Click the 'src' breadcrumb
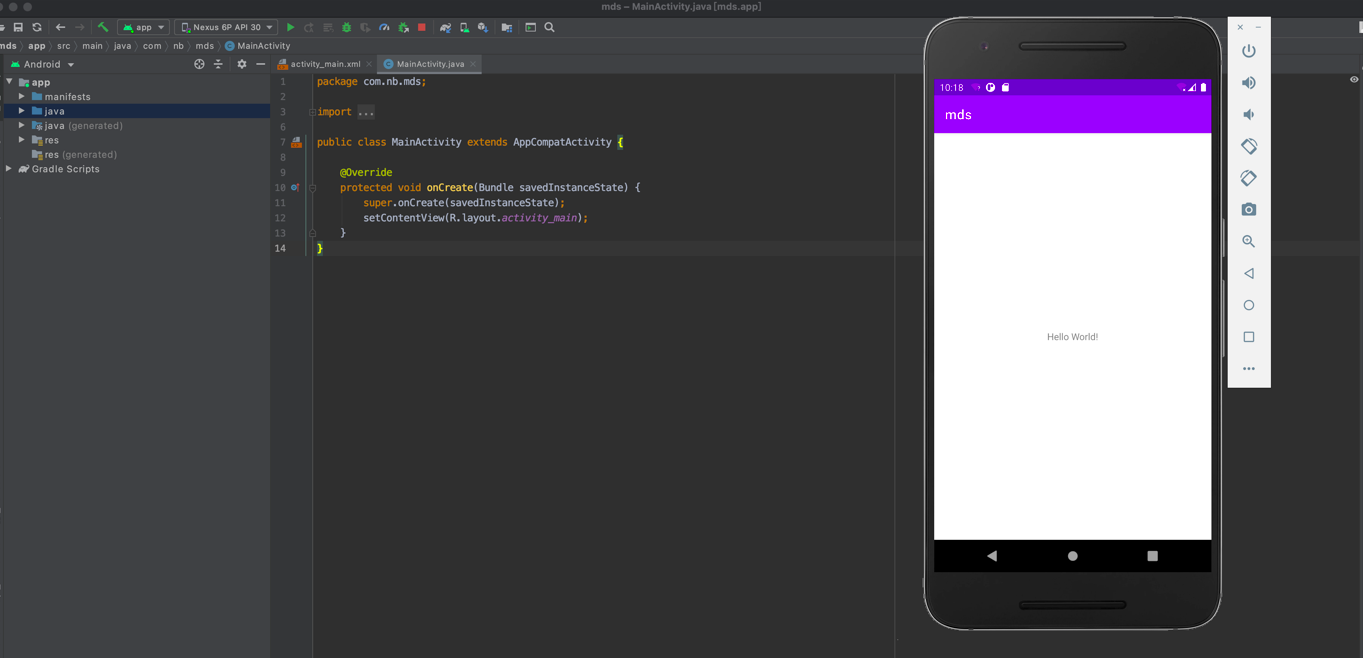 click(x=64, y=45)
